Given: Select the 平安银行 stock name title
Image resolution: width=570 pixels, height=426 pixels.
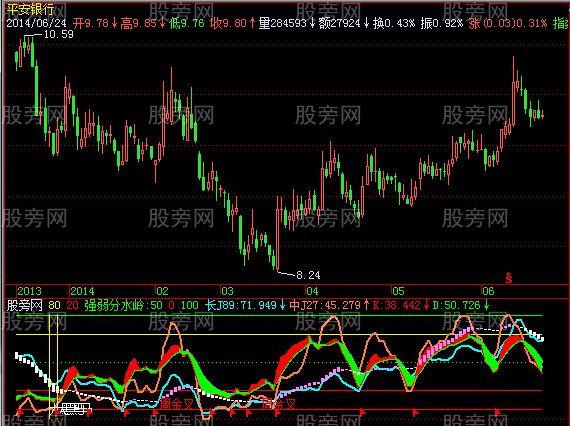Looking at the screenshot, I should tap(30, 9).
